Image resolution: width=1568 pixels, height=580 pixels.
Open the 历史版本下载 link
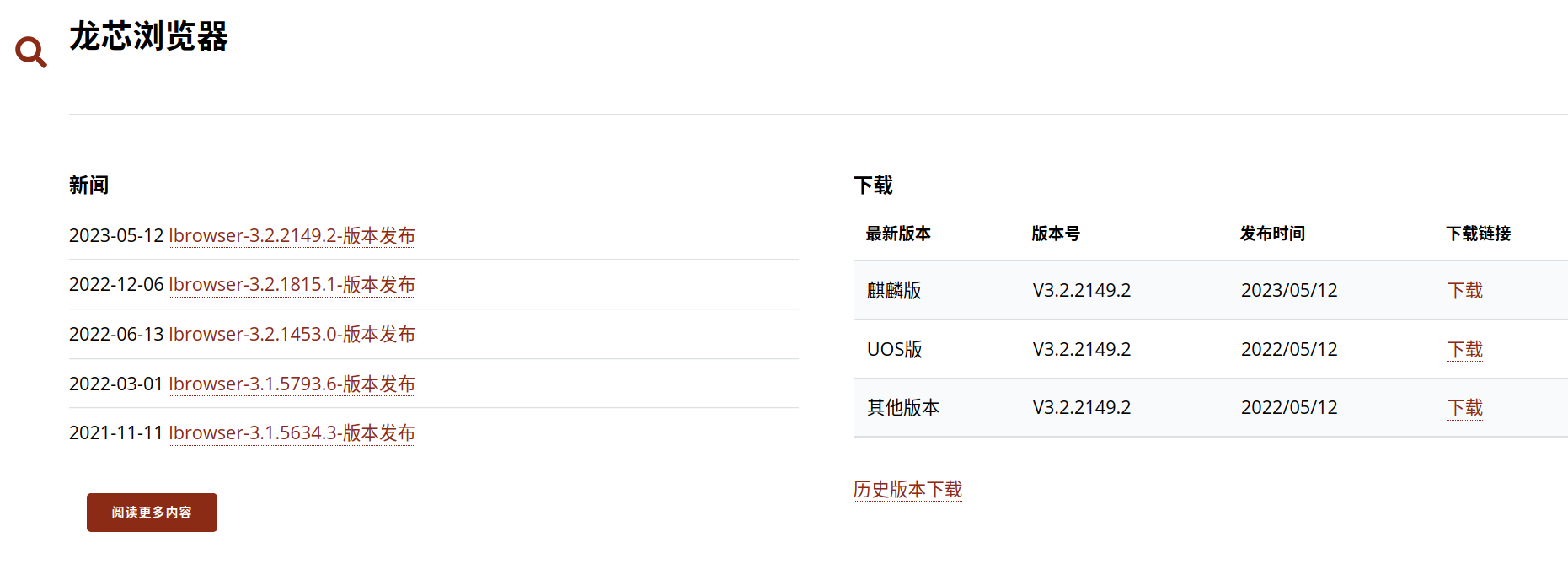pyautogui.click(x=907, y=490)
